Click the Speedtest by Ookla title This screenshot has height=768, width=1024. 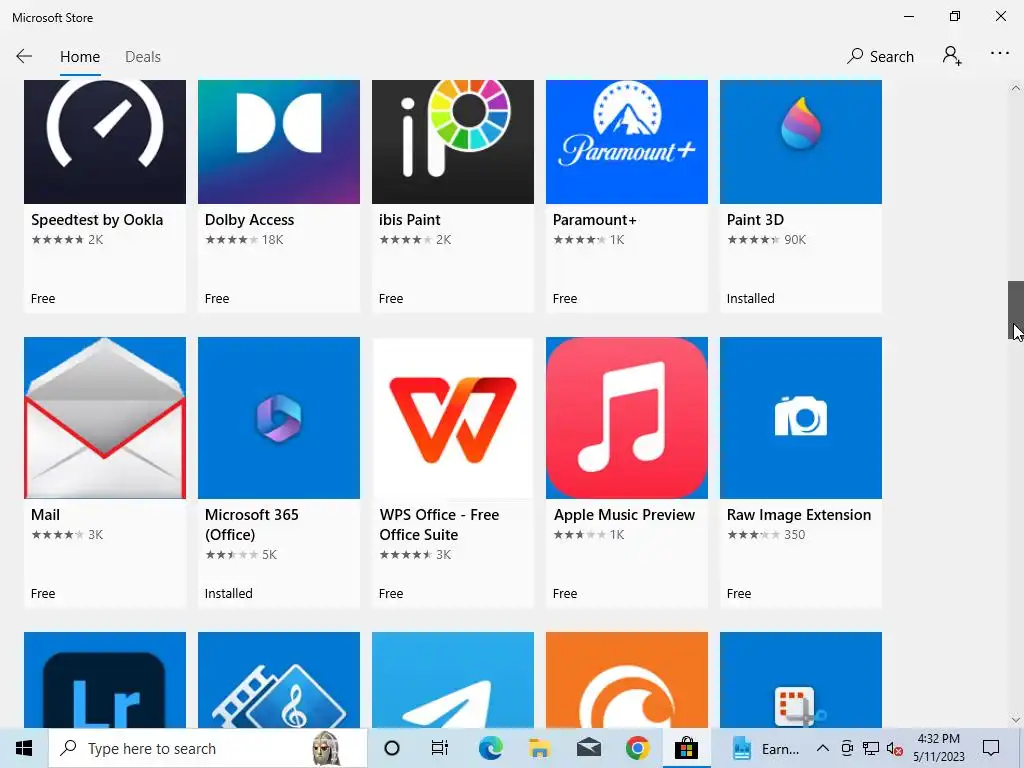click(x=97, y=220)
